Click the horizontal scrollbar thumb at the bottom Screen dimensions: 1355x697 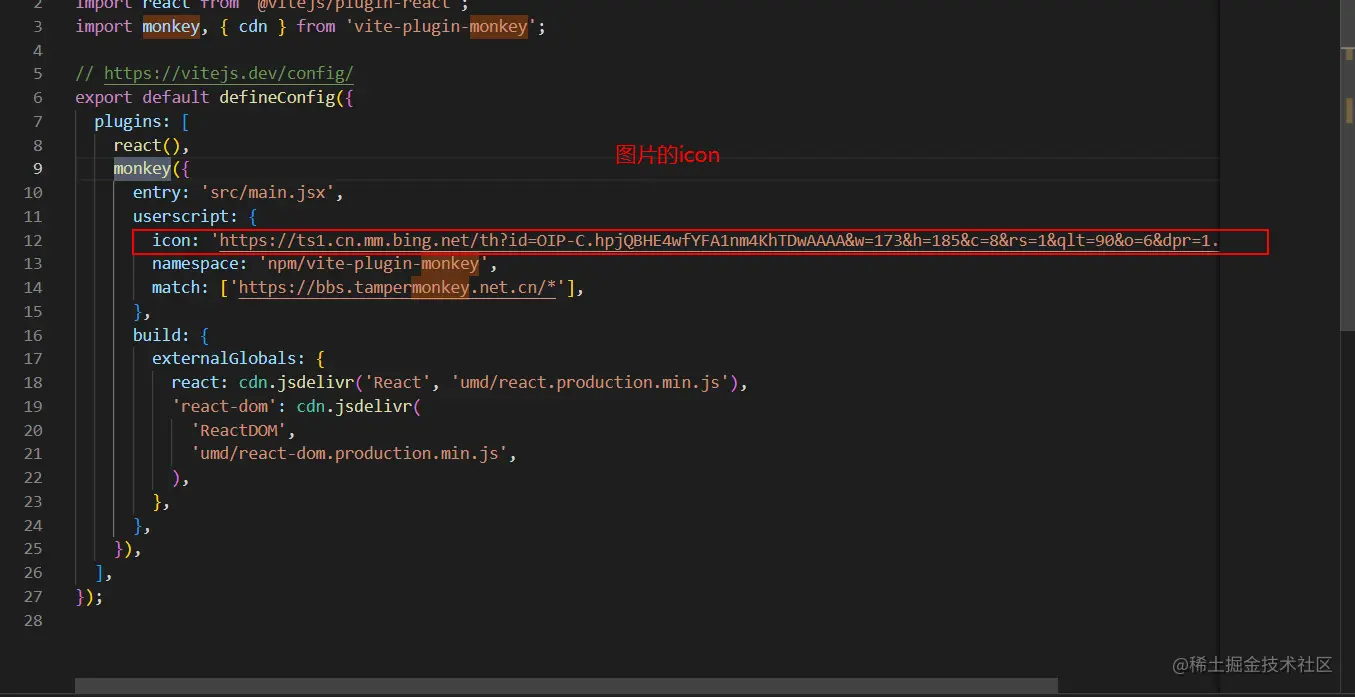[x=566, y=686]
